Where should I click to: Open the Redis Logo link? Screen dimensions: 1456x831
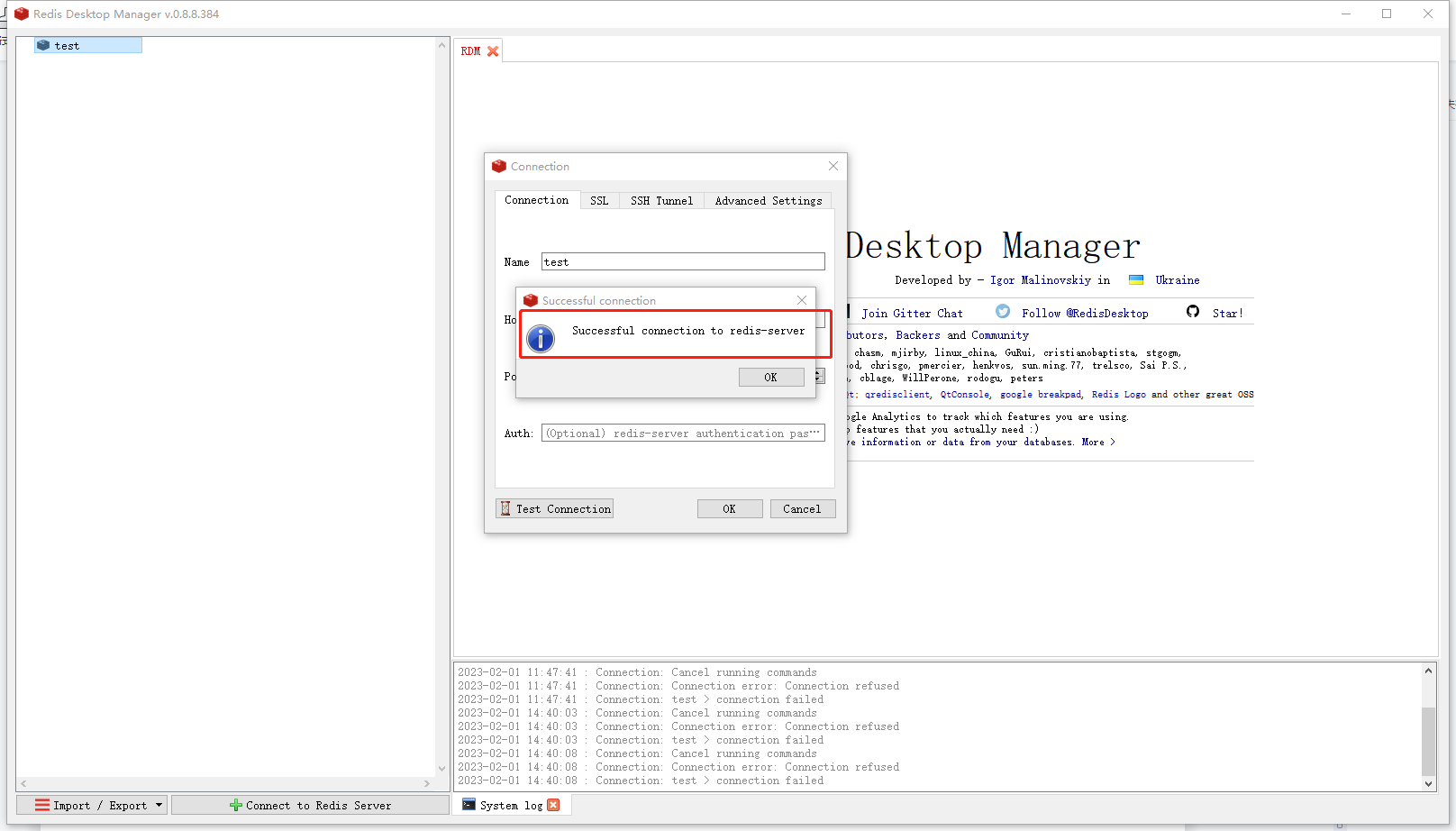click(1119, 395)
